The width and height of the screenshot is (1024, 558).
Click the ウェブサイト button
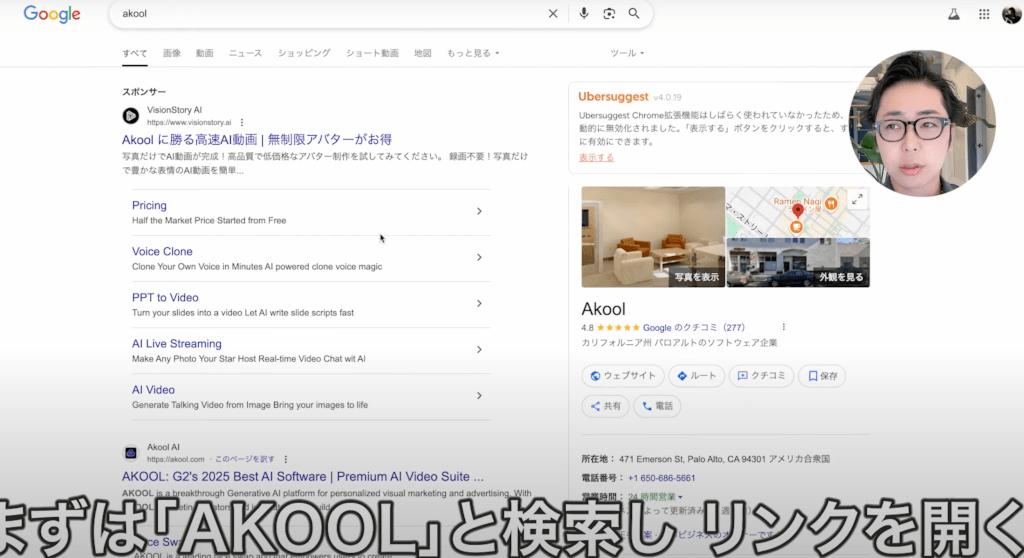click(x=622, y=376)
